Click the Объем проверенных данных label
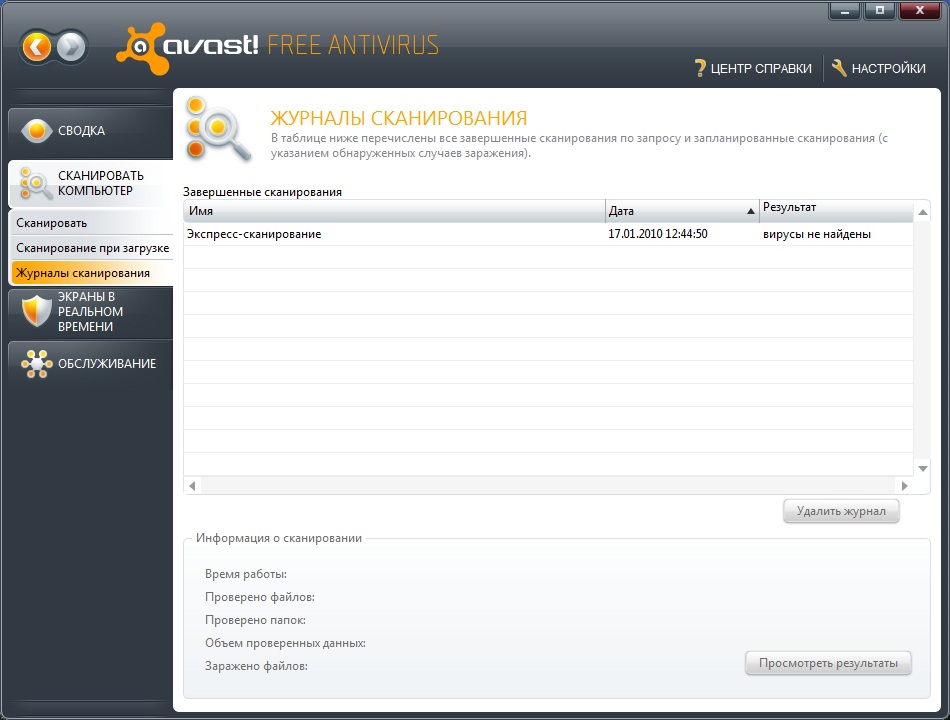 pyautogui.click(x=285, y=643)
